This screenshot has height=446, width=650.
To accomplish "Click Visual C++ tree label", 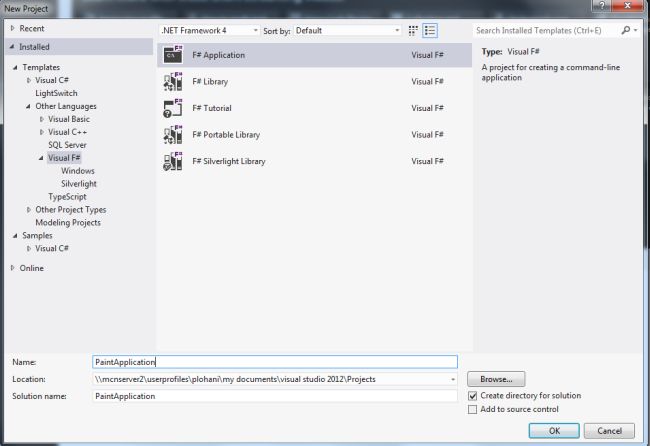I will pyautogui.click(x=68, y=132).
